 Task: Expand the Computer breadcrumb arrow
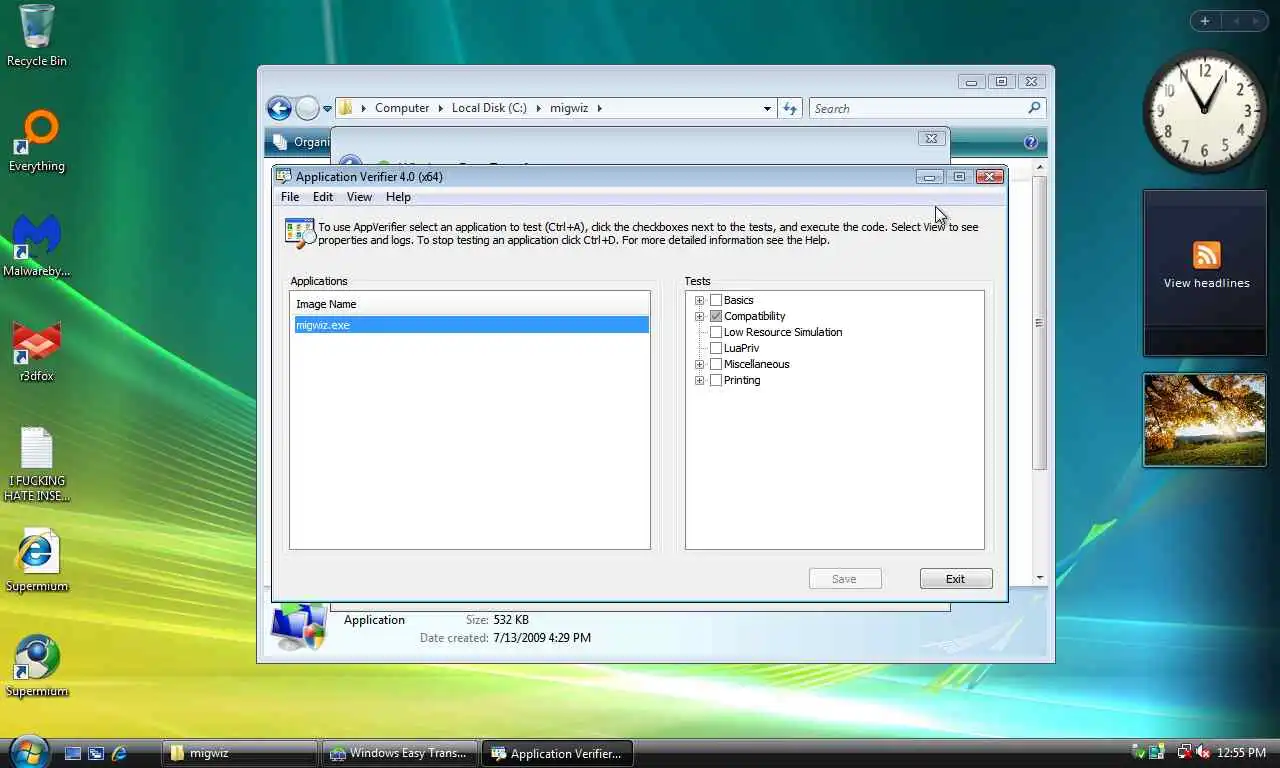point(440,108)
